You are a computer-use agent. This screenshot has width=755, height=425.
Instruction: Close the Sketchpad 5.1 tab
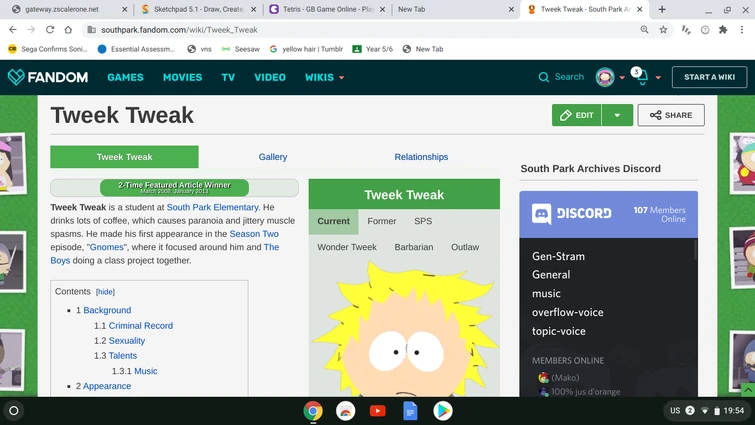pyautogui.click(x=254, y=9)
